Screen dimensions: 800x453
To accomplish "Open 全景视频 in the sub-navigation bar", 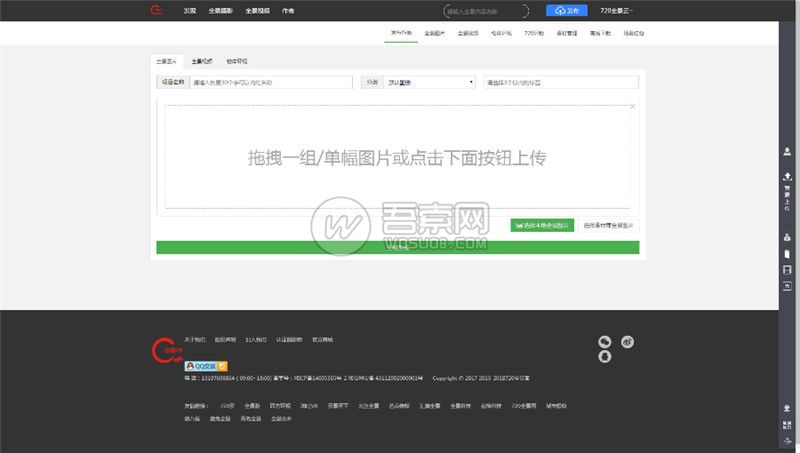I will pyautogui.click(x=468, y=33).
